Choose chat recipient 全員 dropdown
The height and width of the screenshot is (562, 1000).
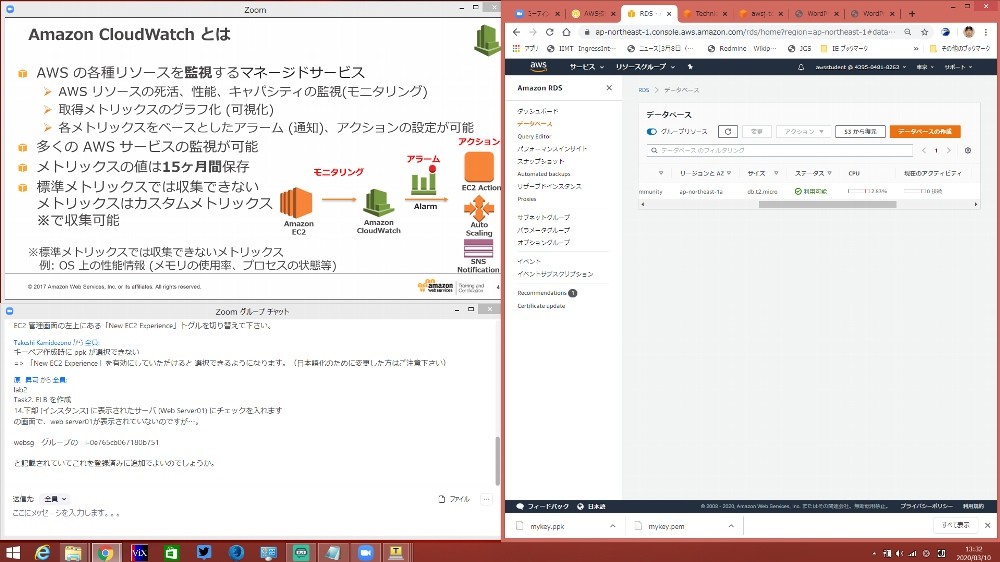coord(55,499)
